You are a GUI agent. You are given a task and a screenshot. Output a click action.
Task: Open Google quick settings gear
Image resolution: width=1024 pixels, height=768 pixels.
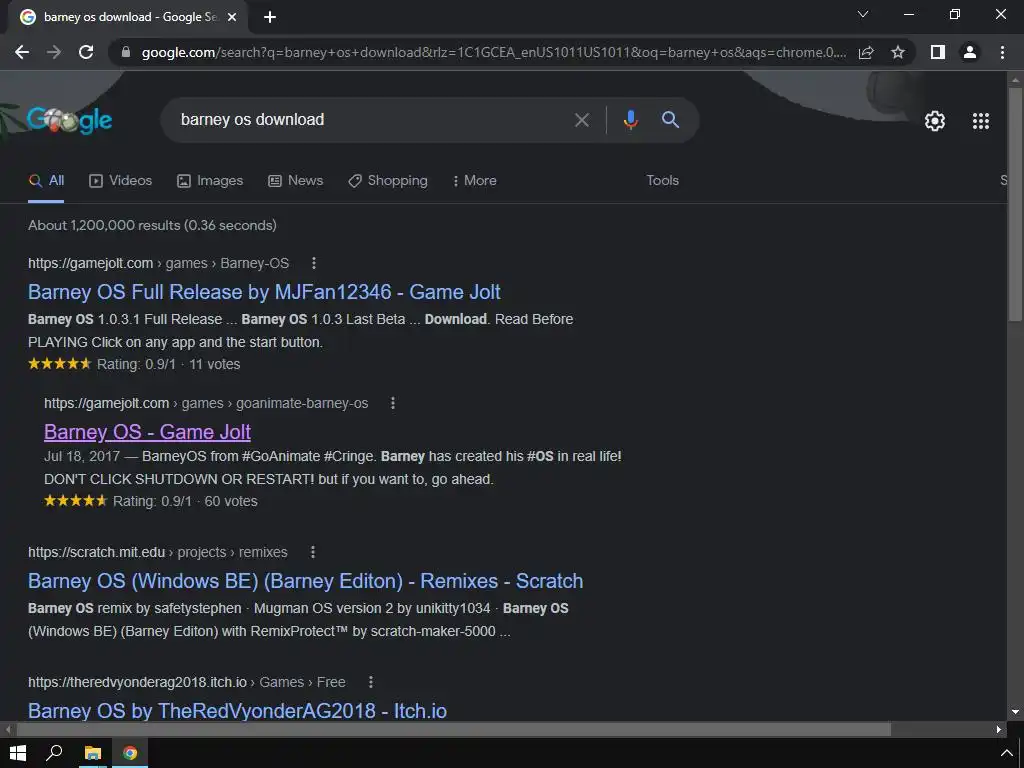935,121
